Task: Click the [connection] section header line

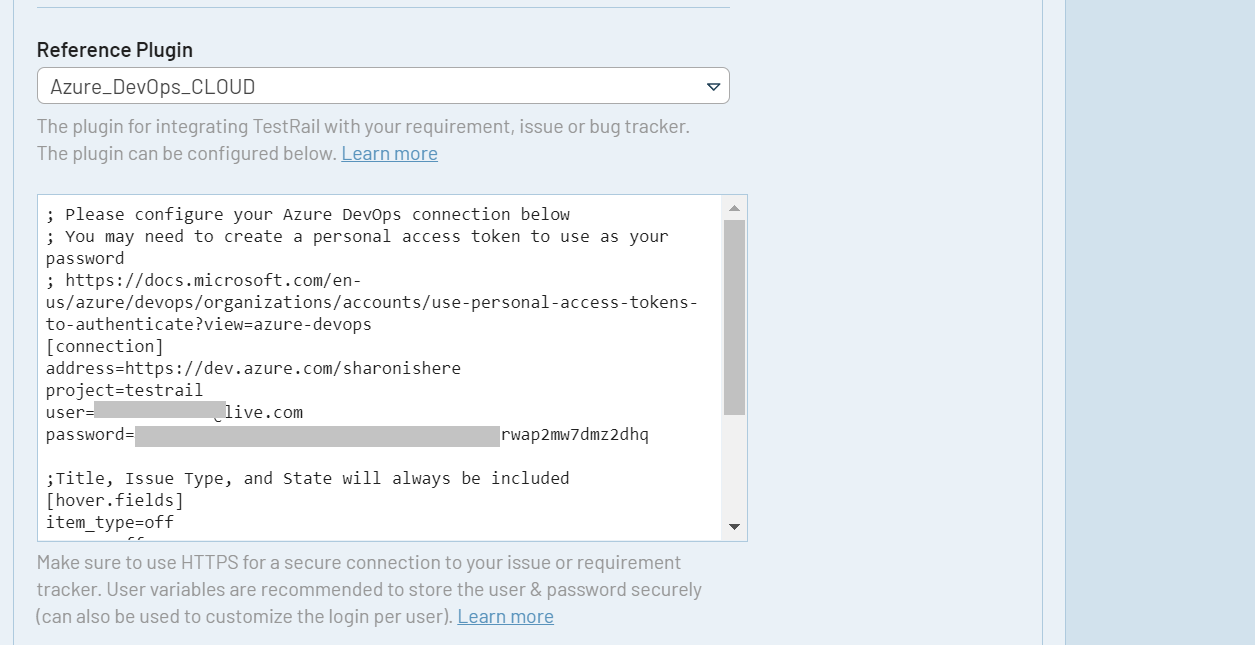Action: point(104,346)
